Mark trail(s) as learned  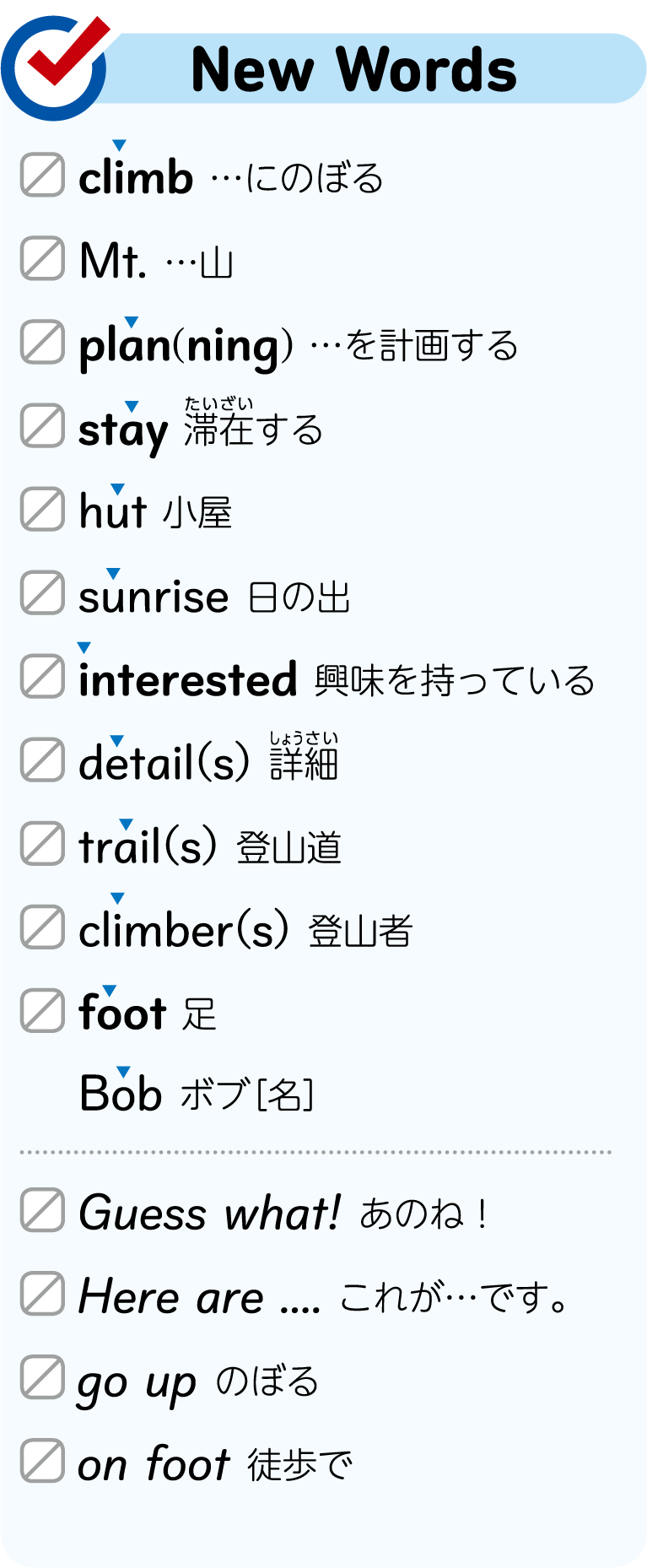click(42, 843)
